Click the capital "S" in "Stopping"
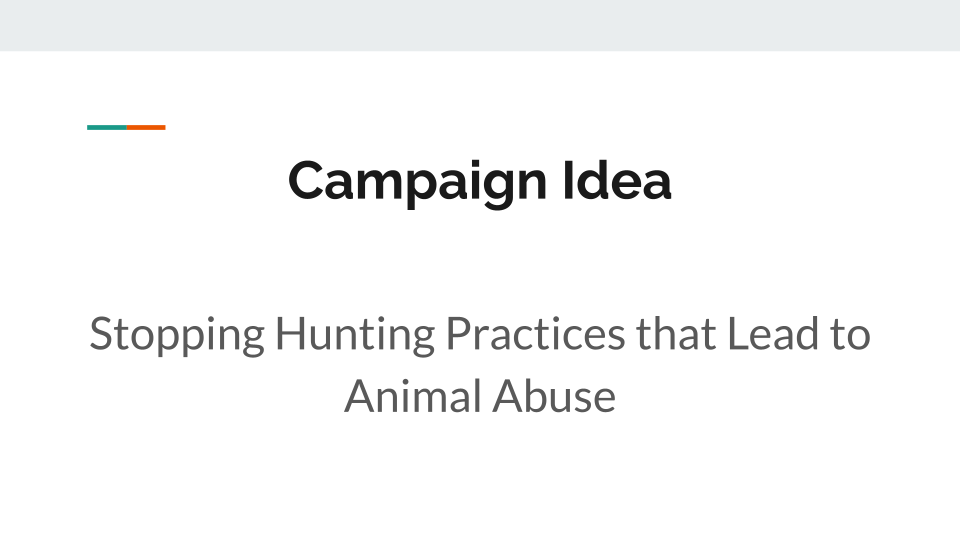 click(100, 334)
